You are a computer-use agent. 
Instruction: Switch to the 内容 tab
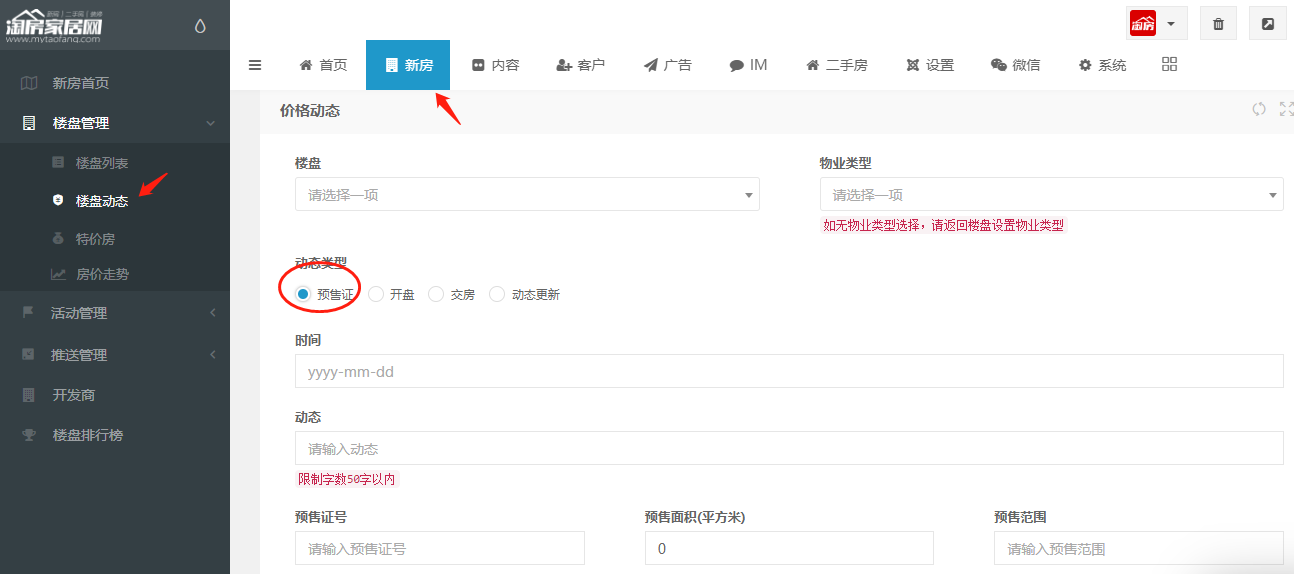495,65
